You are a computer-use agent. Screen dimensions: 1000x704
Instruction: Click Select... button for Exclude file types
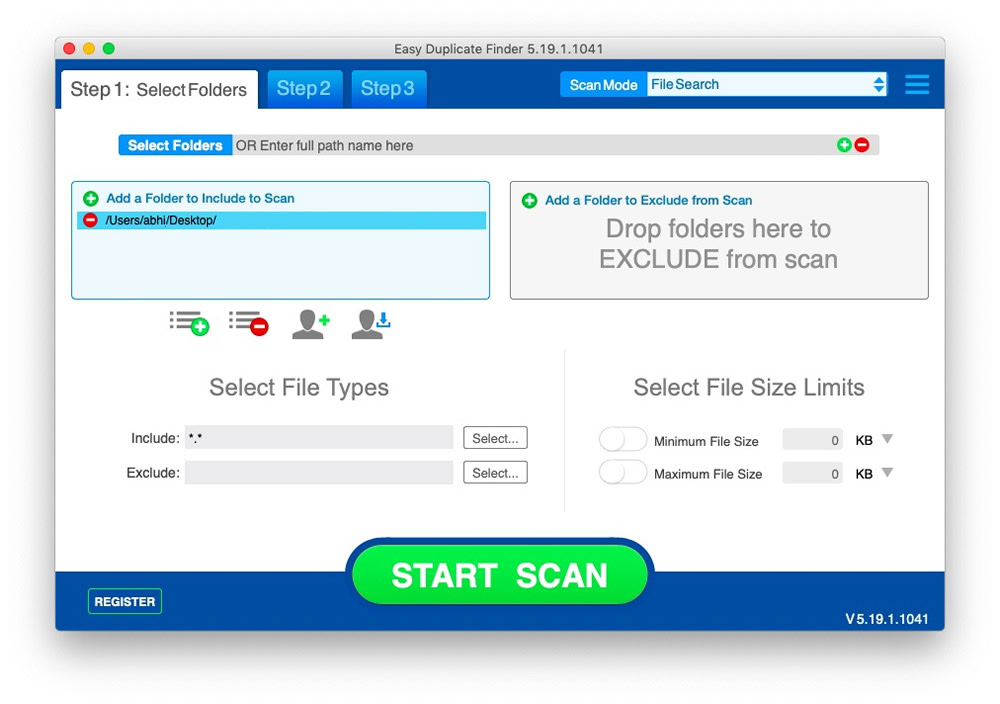(x=495, y=473)
